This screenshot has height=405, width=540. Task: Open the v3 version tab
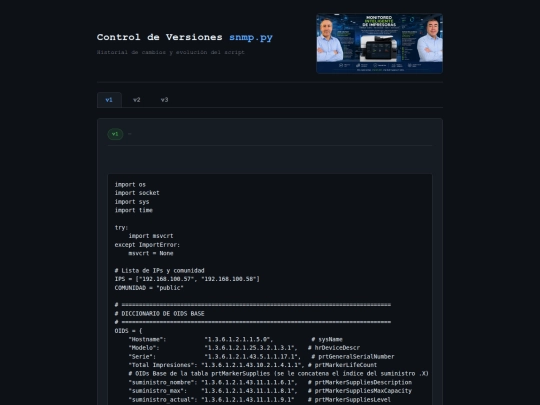pos(165,100)
